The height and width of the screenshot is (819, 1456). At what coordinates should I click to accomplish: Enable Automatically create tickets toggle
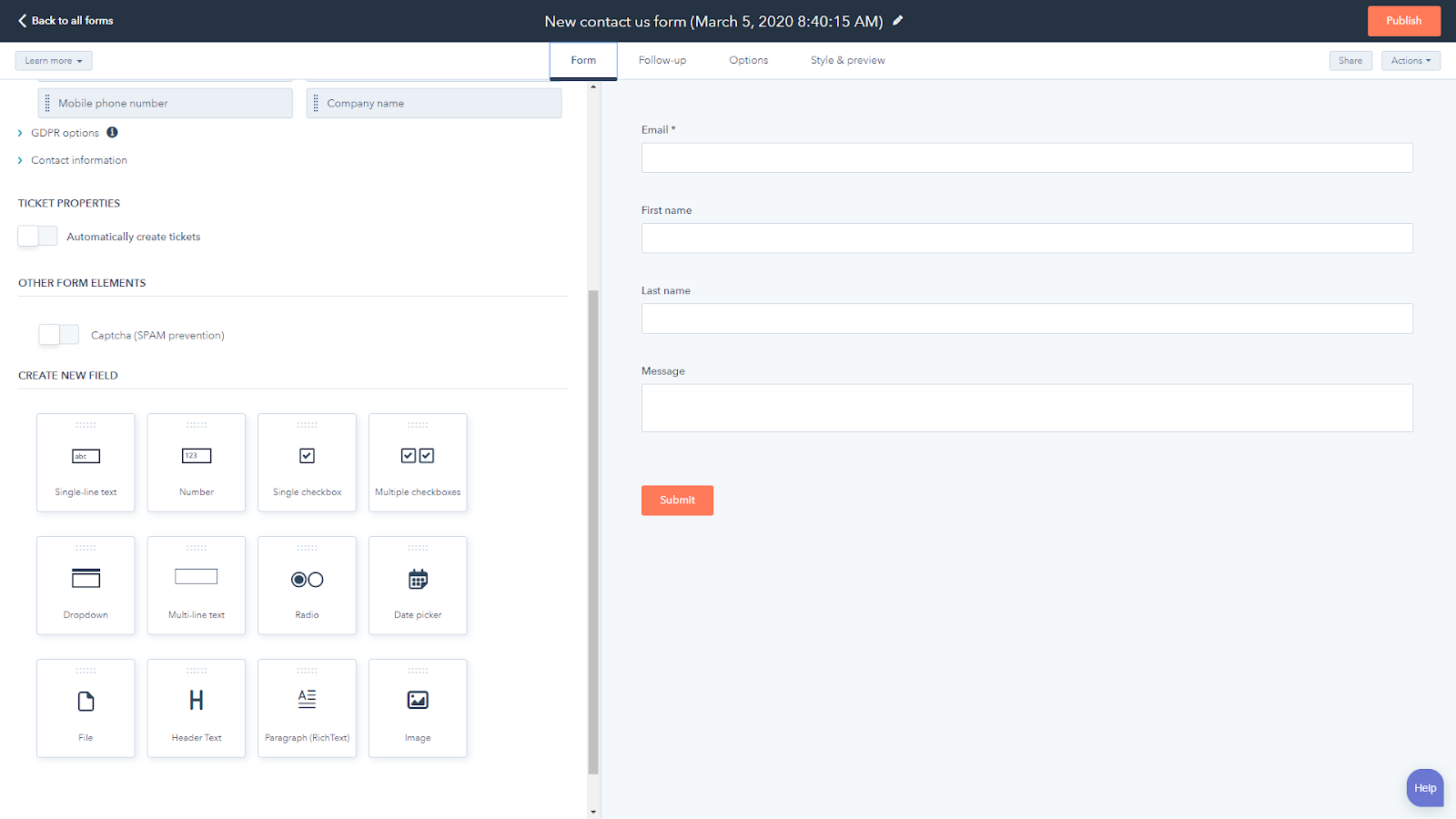click(x=37, y=237)
